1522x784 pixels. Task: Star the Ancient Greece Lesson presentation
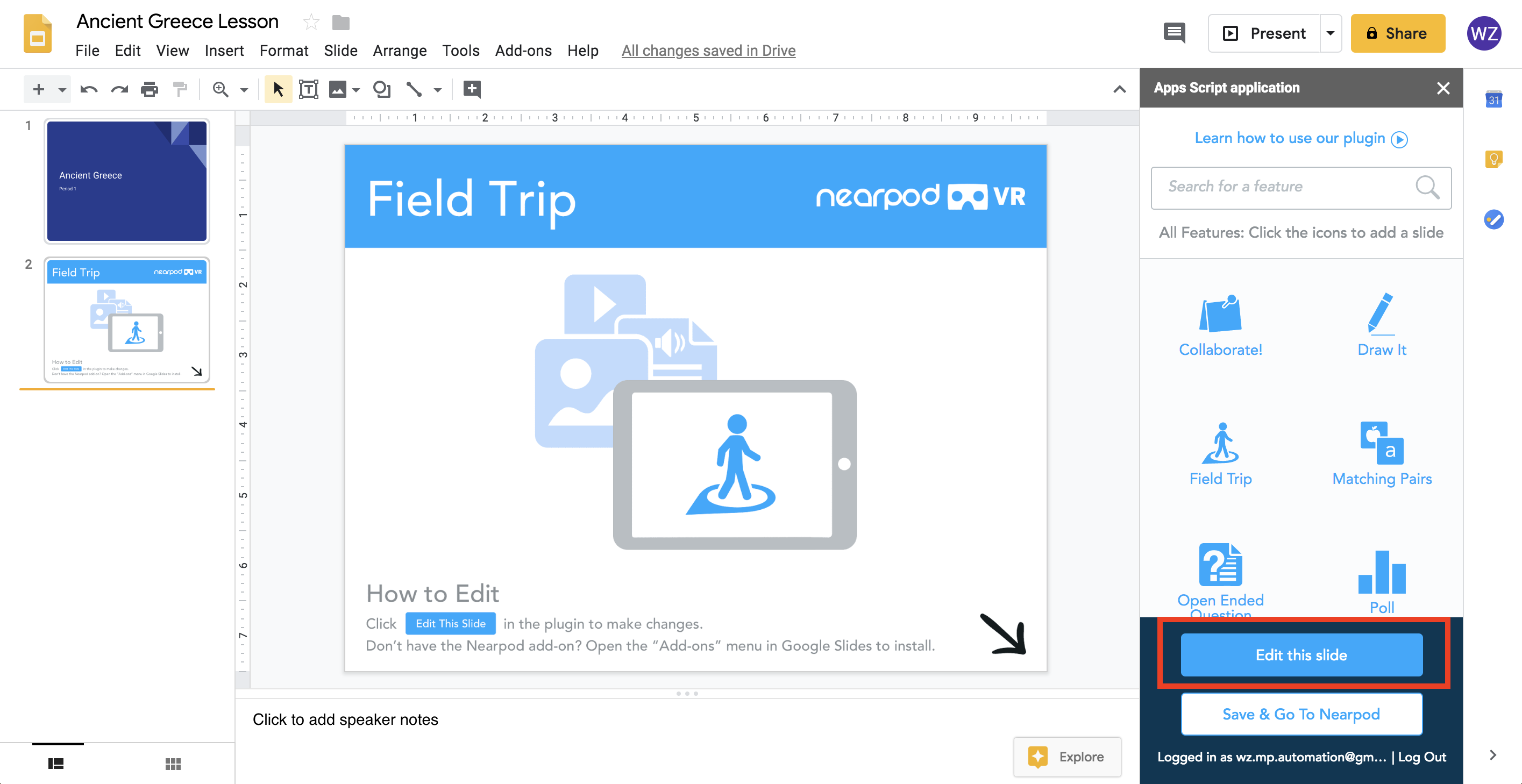tap(311, 23)
